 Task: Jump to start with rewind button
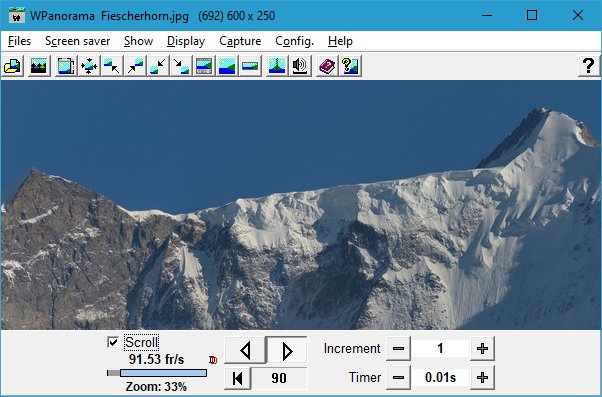pyautogui.click(x=238, y=378)
